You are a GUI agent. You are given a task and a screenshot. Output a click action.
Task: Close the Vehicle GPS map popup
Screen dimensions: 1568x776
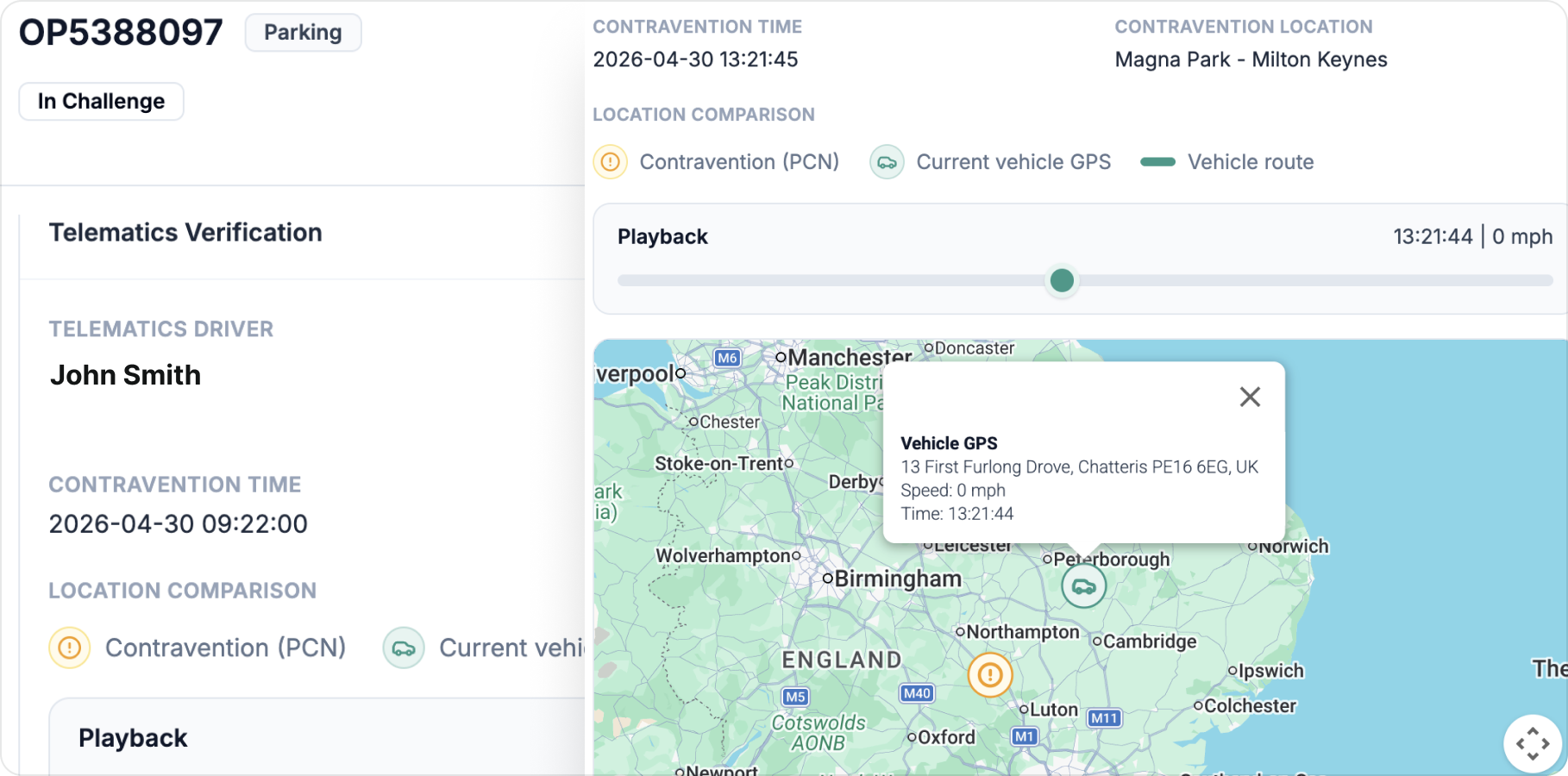1250,397
